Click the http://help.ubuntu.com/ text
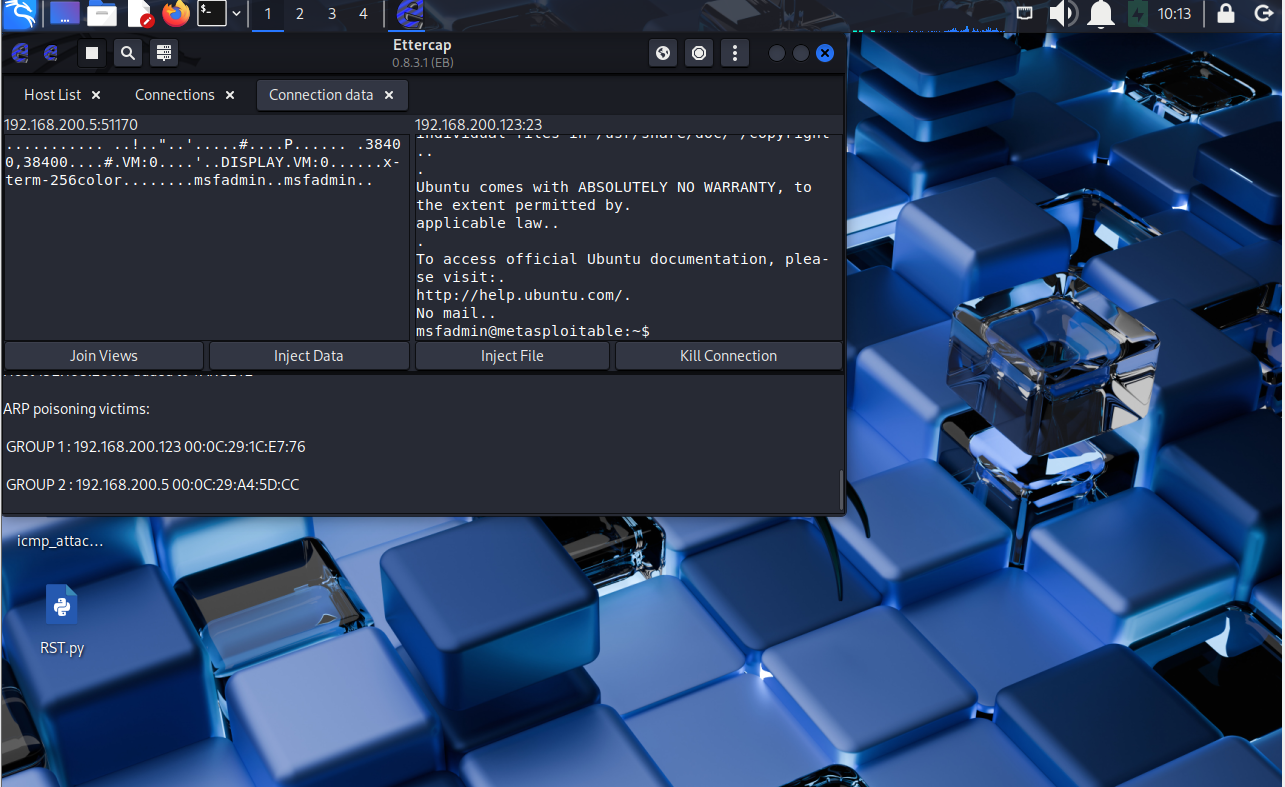 tap(523, 295)
